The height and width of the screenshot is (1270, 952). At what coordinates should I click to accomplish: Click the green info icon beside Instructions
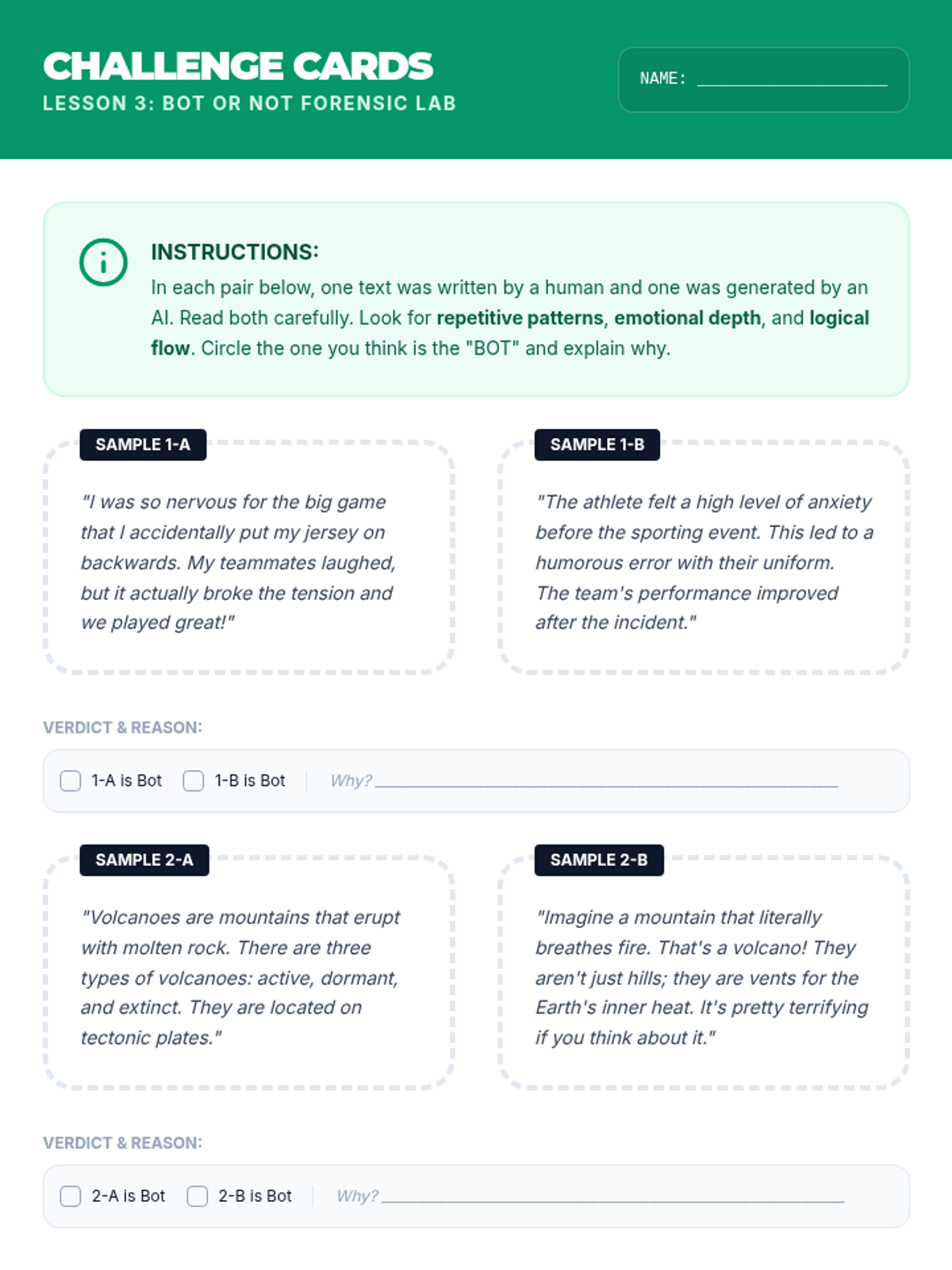tap(103, 262)
